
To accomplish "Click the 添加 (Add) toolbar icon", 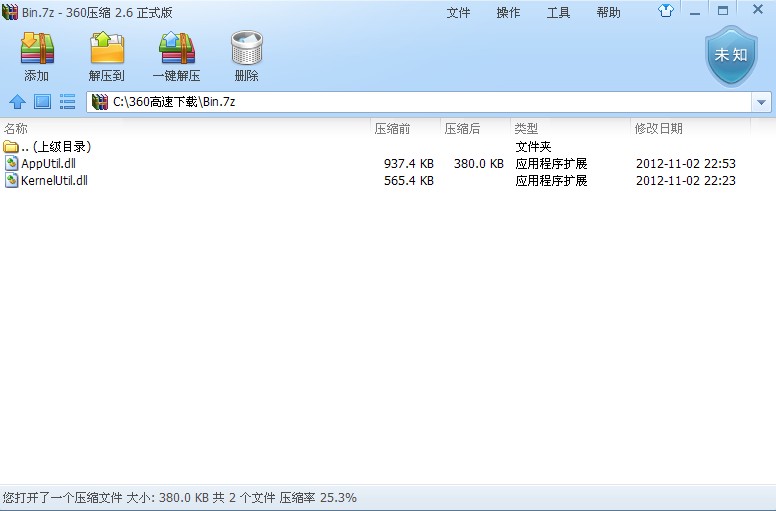I will 37,48.
